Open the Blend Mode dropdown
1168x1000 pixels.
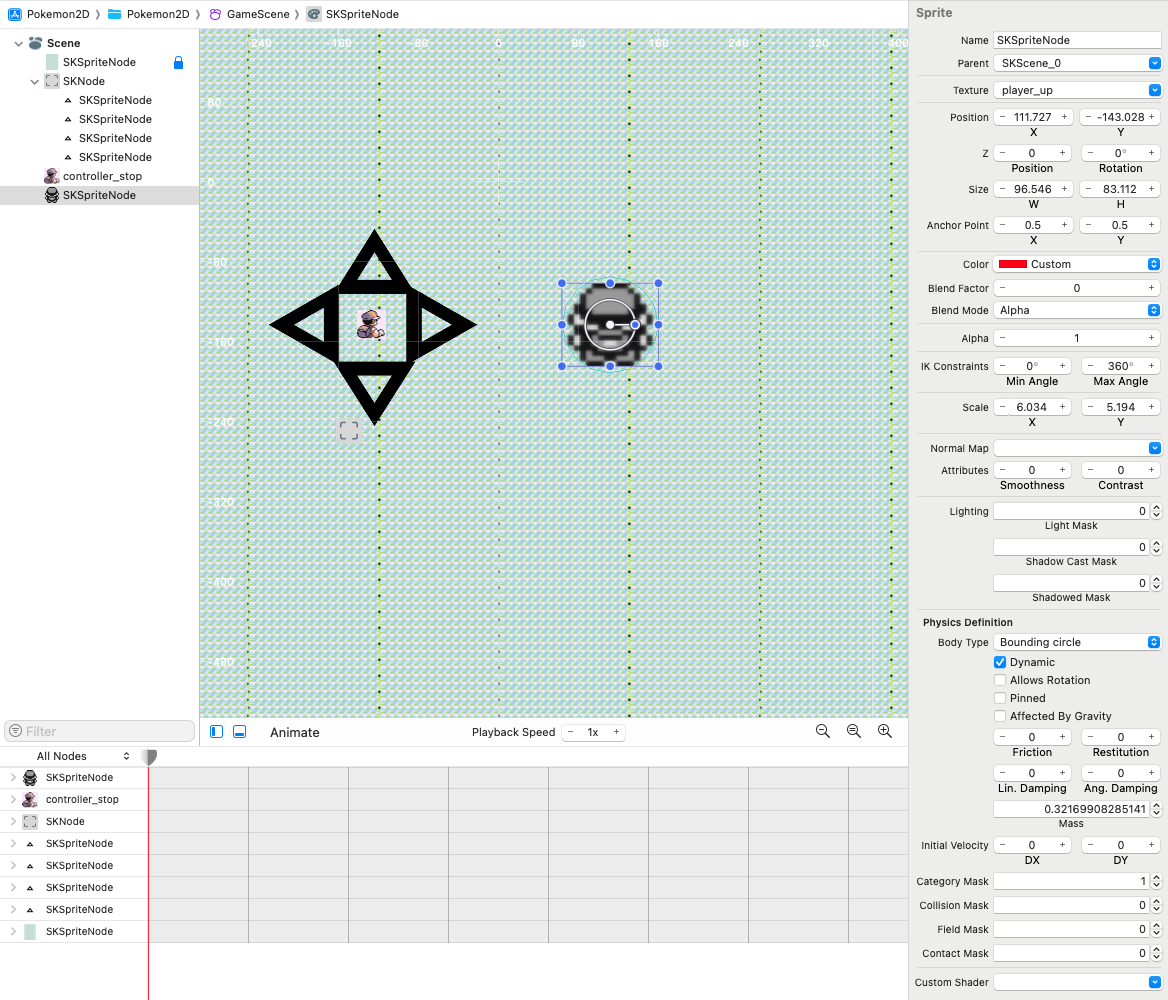pos(1077,310)
